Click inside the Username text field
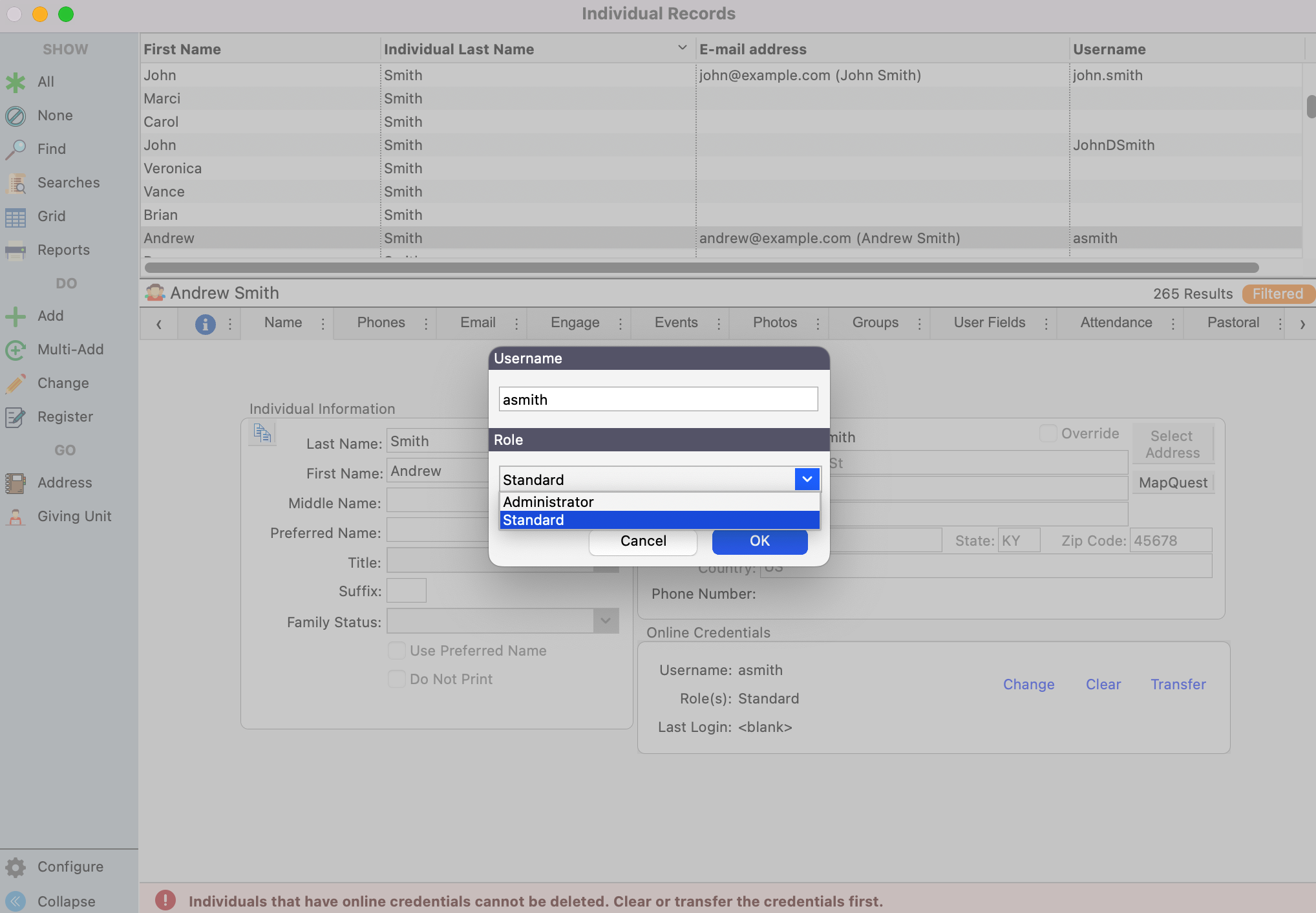1316x913 pixels. coord(657,399)
